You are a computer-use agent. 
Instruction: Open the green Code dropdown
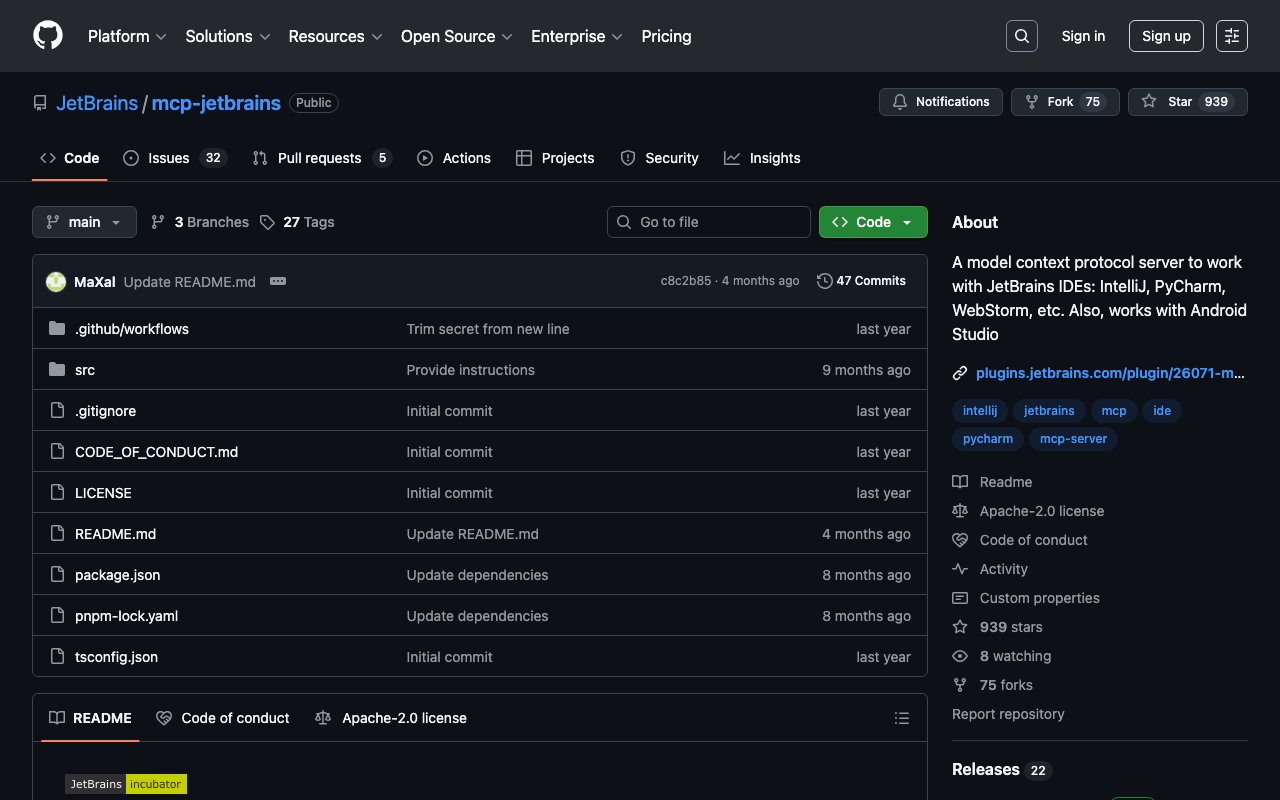pyautogui.click(x=872, y=222)
